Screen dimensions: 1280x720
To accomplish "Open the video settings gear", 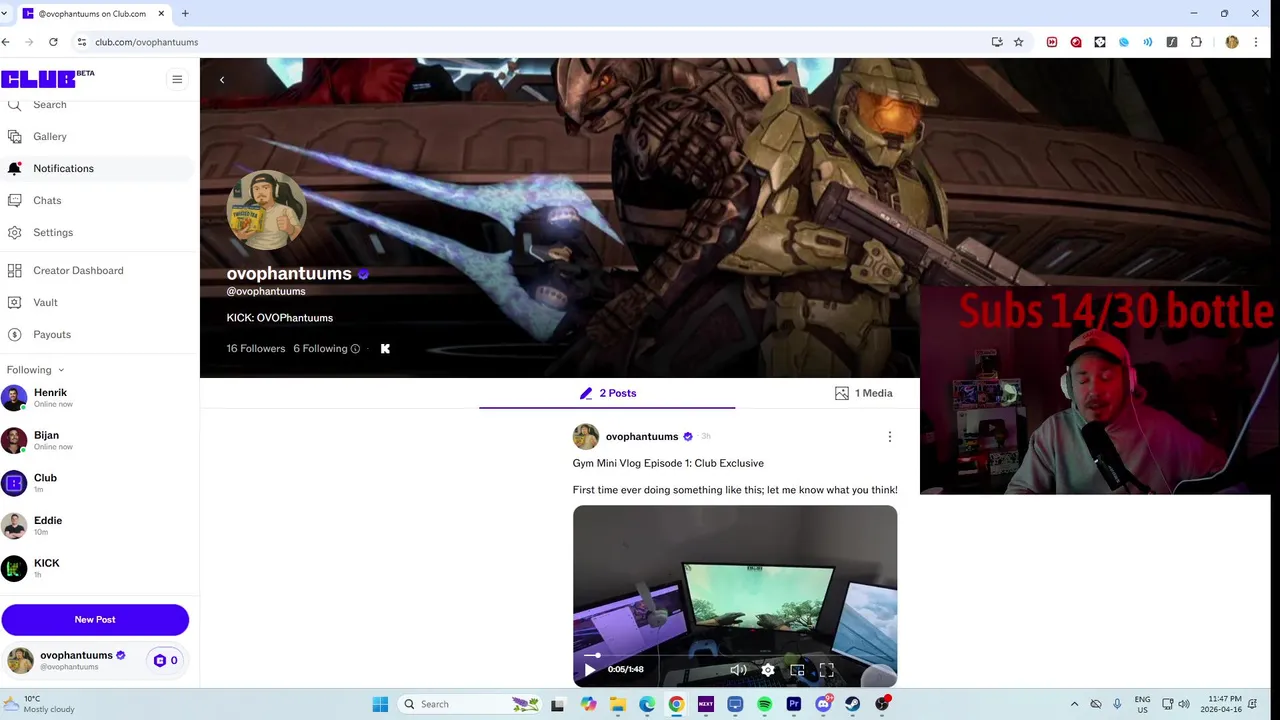I will pyautogui.click(x=768, y=670).
